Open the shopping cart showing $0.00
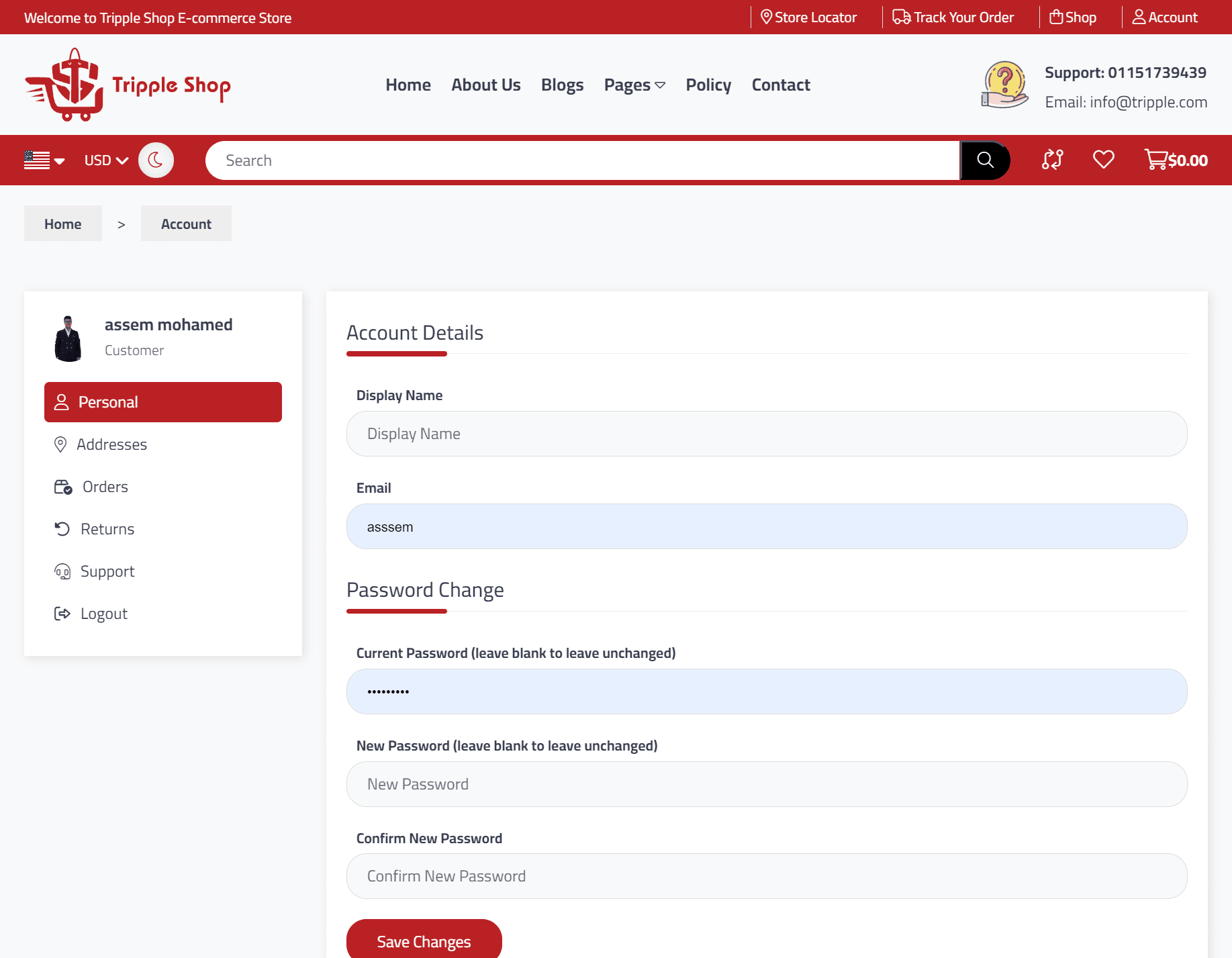Viewport: 1232px width, 958px height. click(x=1176, y=160)
